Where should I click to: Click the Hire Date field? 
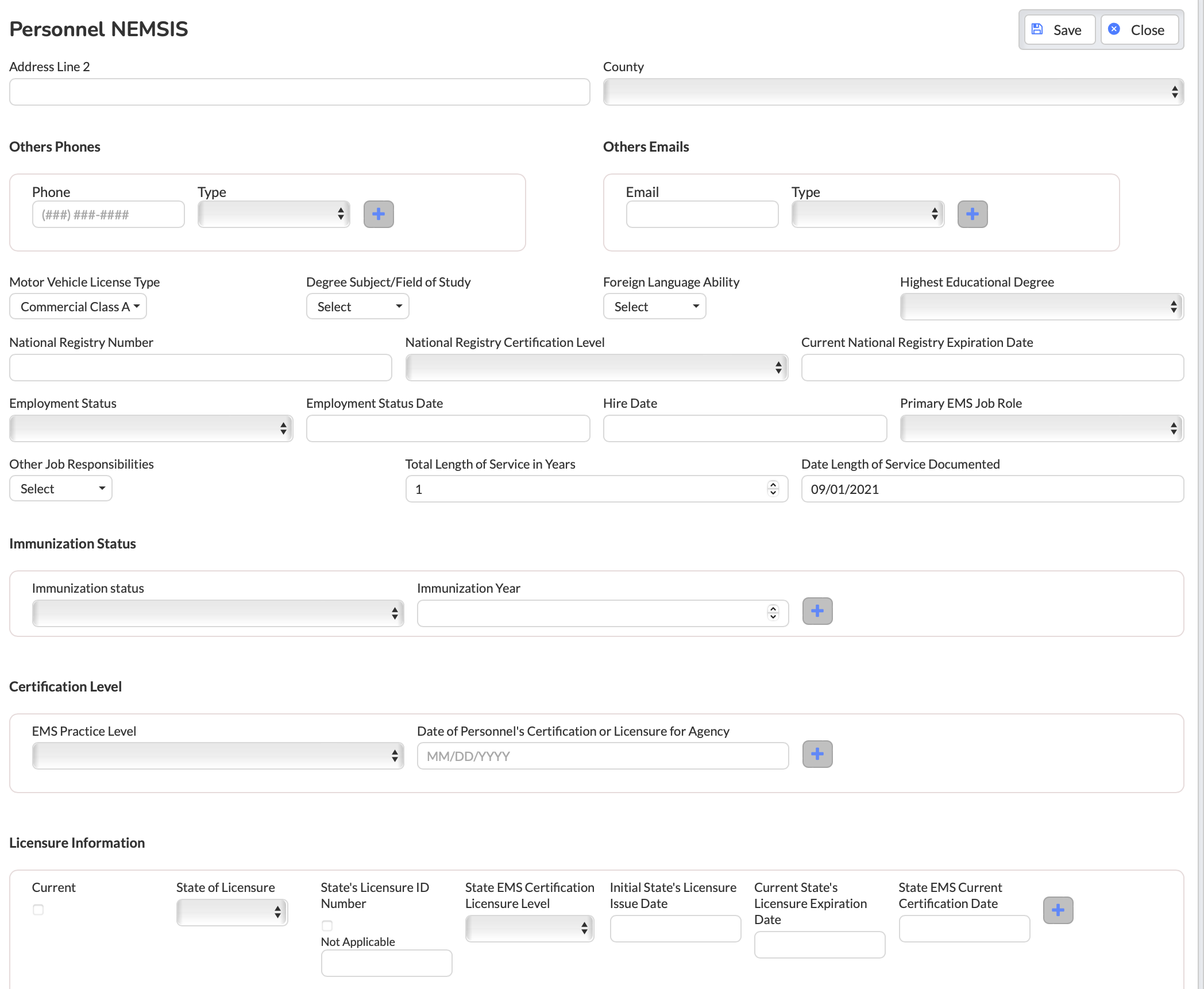745,428
